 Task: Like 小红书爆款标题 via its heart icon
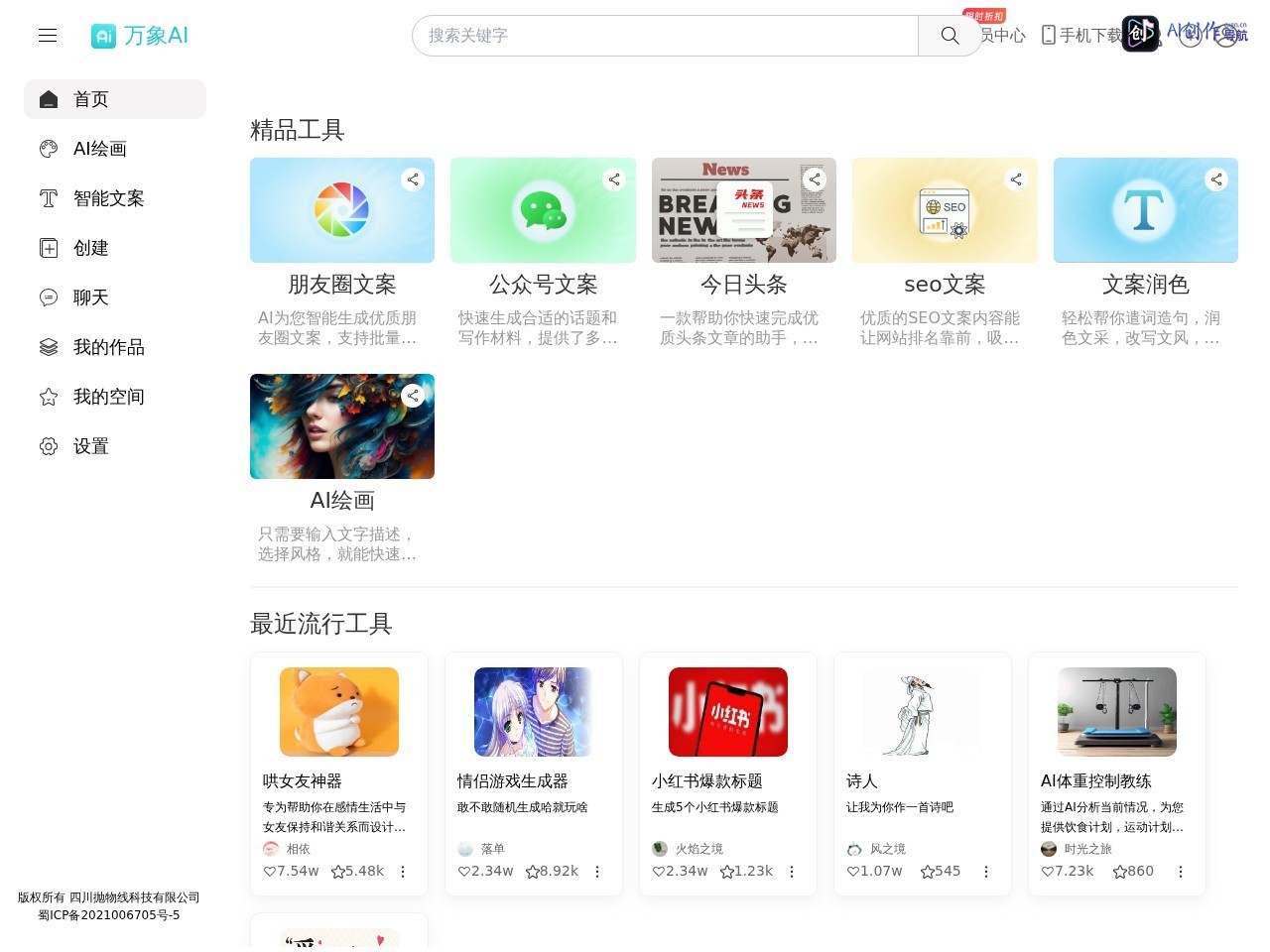tap(658, 872)
